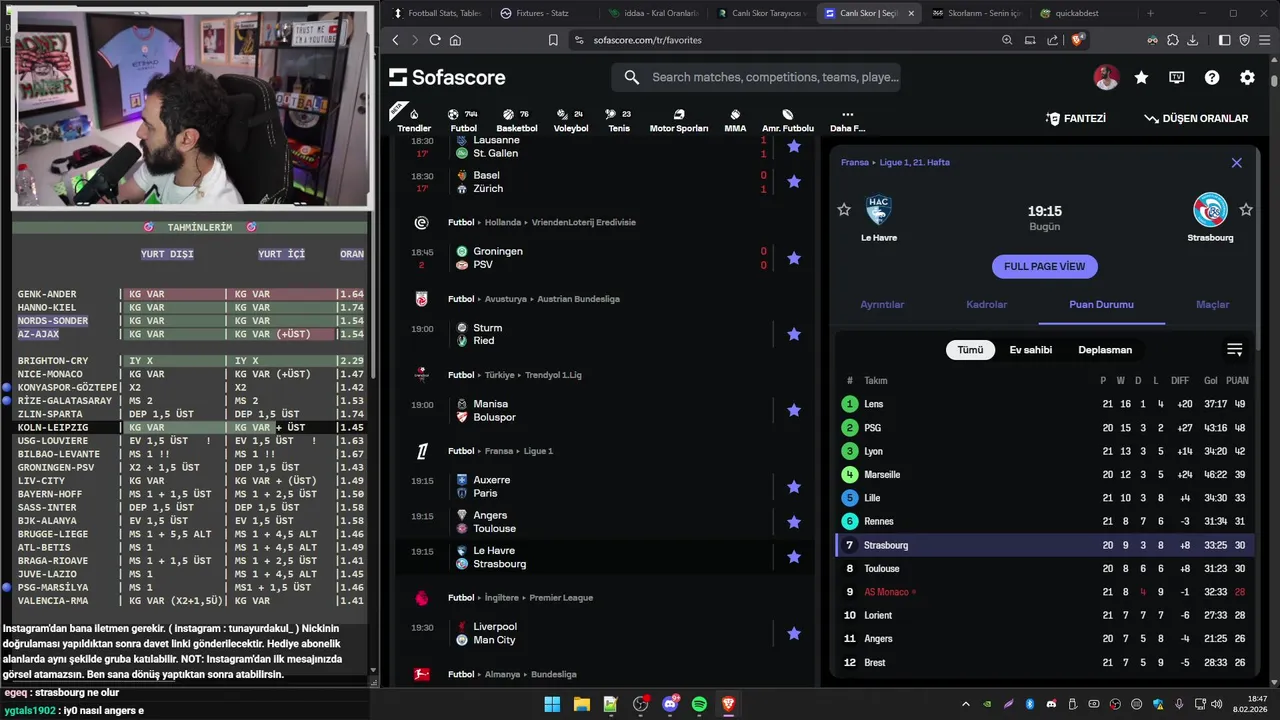This screenshot has width=1280, height=720.
Task: Toggle favorite star for Angers–Toulouse
Action: [x=794, y=522]
